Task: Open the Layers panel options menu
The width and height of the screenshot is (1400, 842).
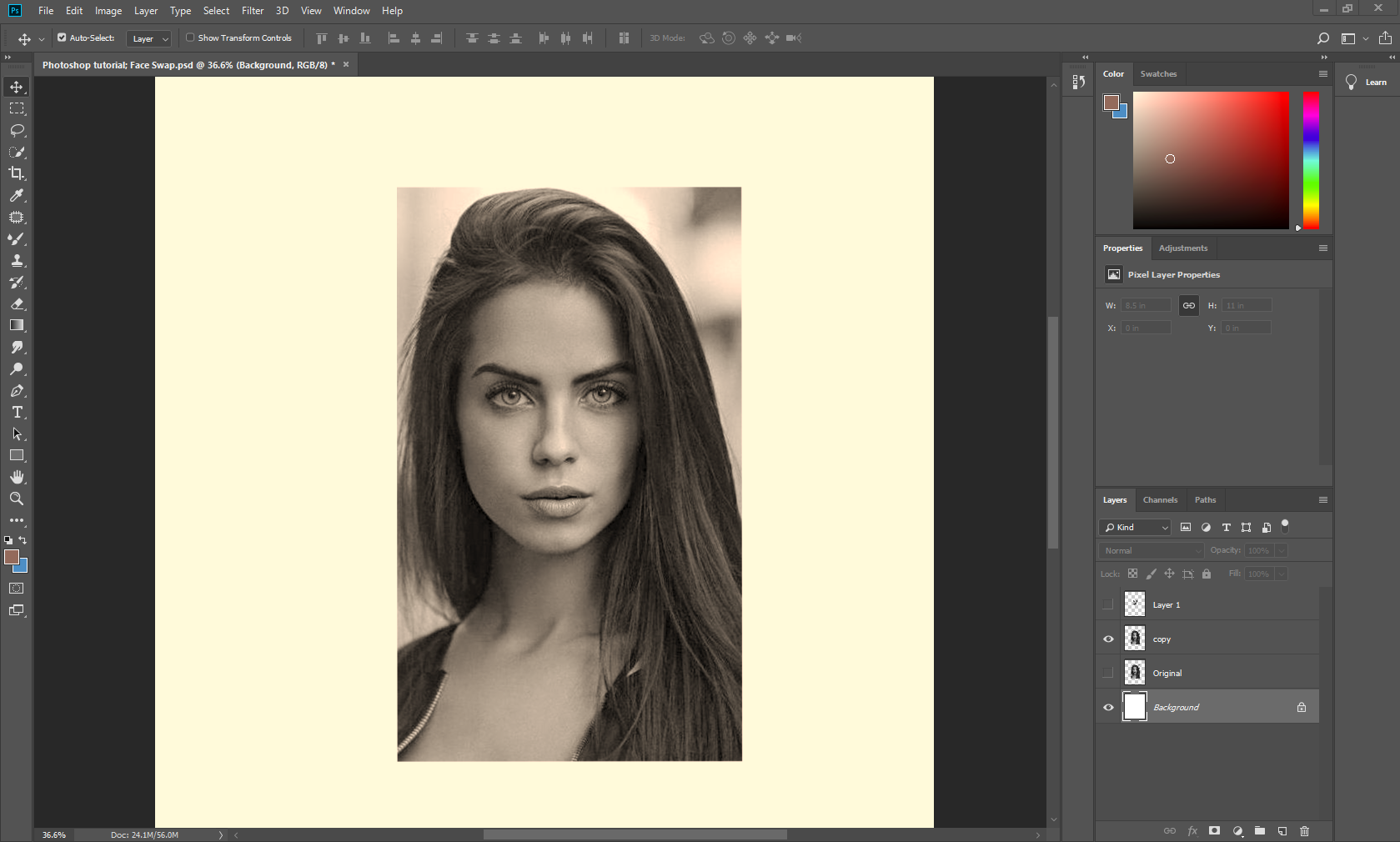Action: [1323, 500]
